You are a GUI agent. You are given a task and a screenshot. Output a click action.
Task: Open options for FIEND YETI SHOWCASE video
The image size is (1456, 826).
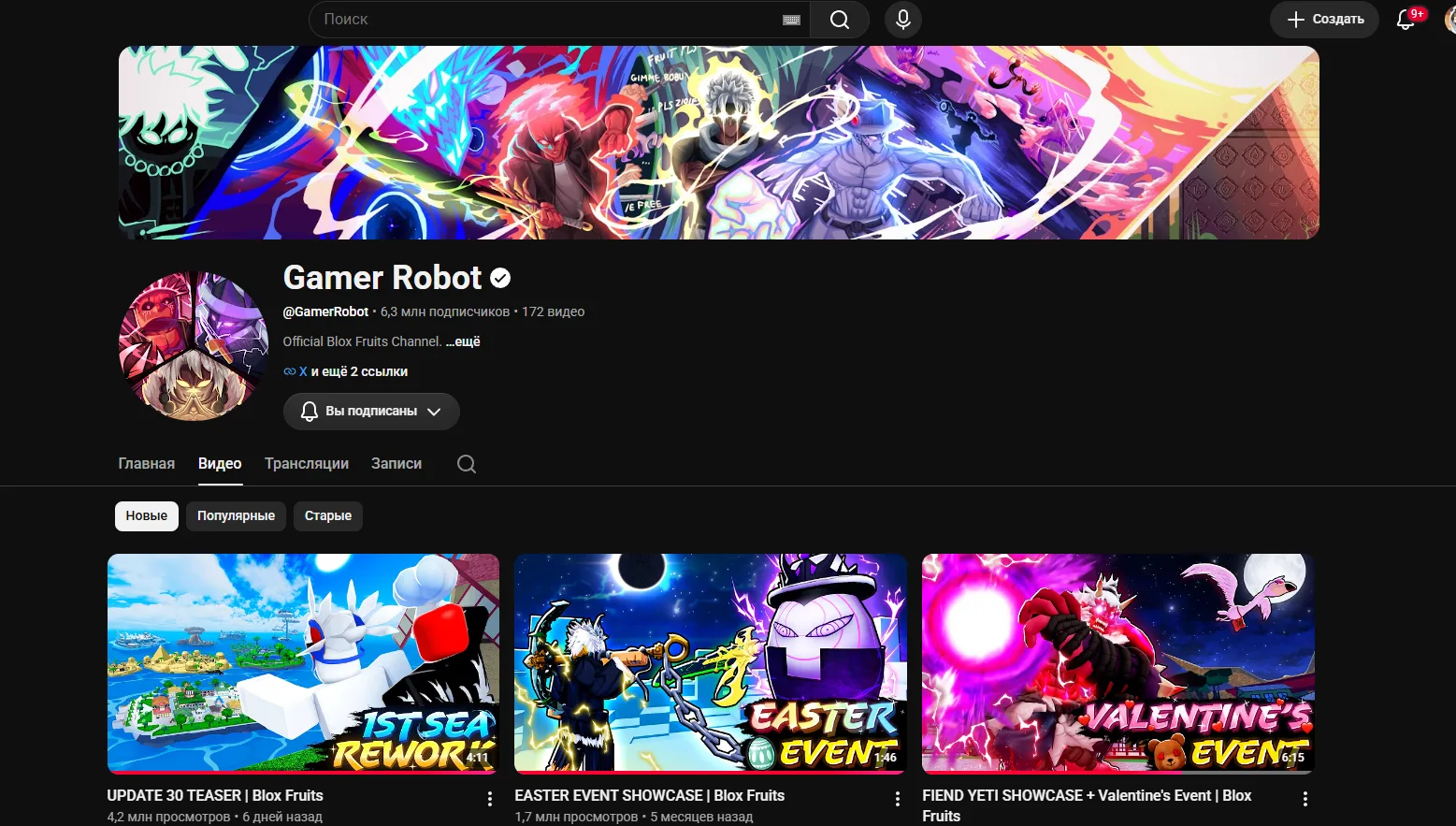point(1305,799)
